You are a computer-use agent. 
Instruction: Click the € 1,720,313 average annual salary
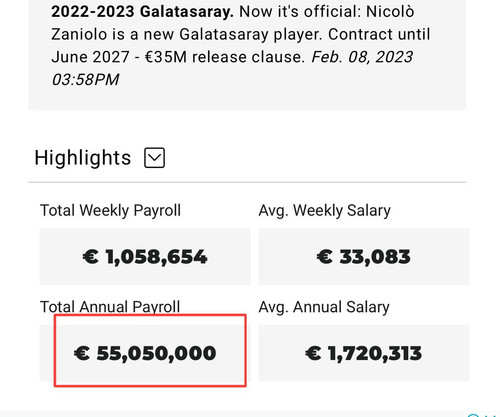coord(364,353)
